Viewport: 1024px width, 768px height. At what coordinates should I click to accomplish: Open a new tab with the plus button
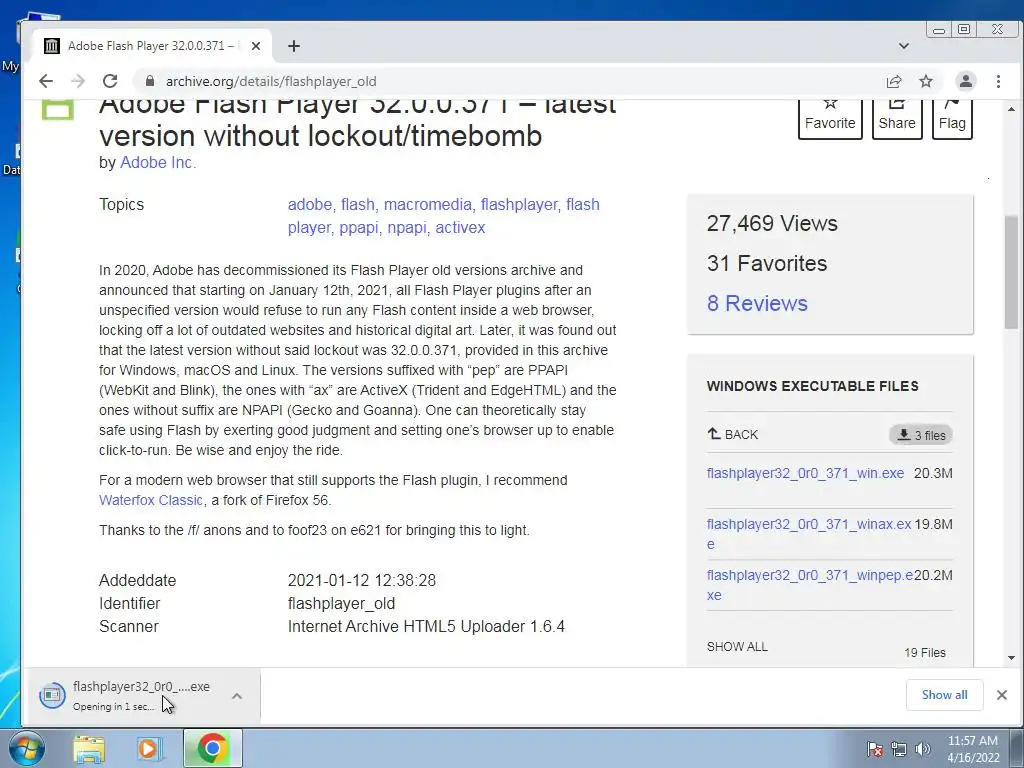coord(294,46)
